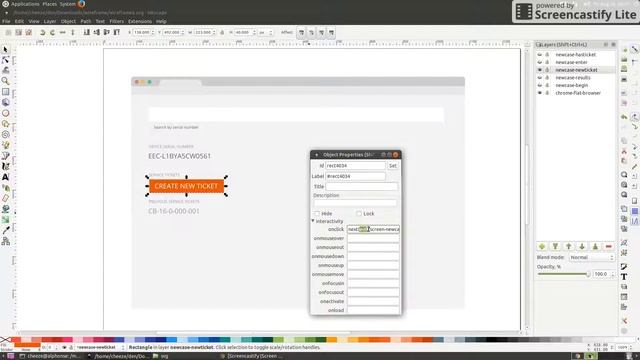Click rotate 90° counter-clockwise icon
640x360 pixels.
coord(42,32)
